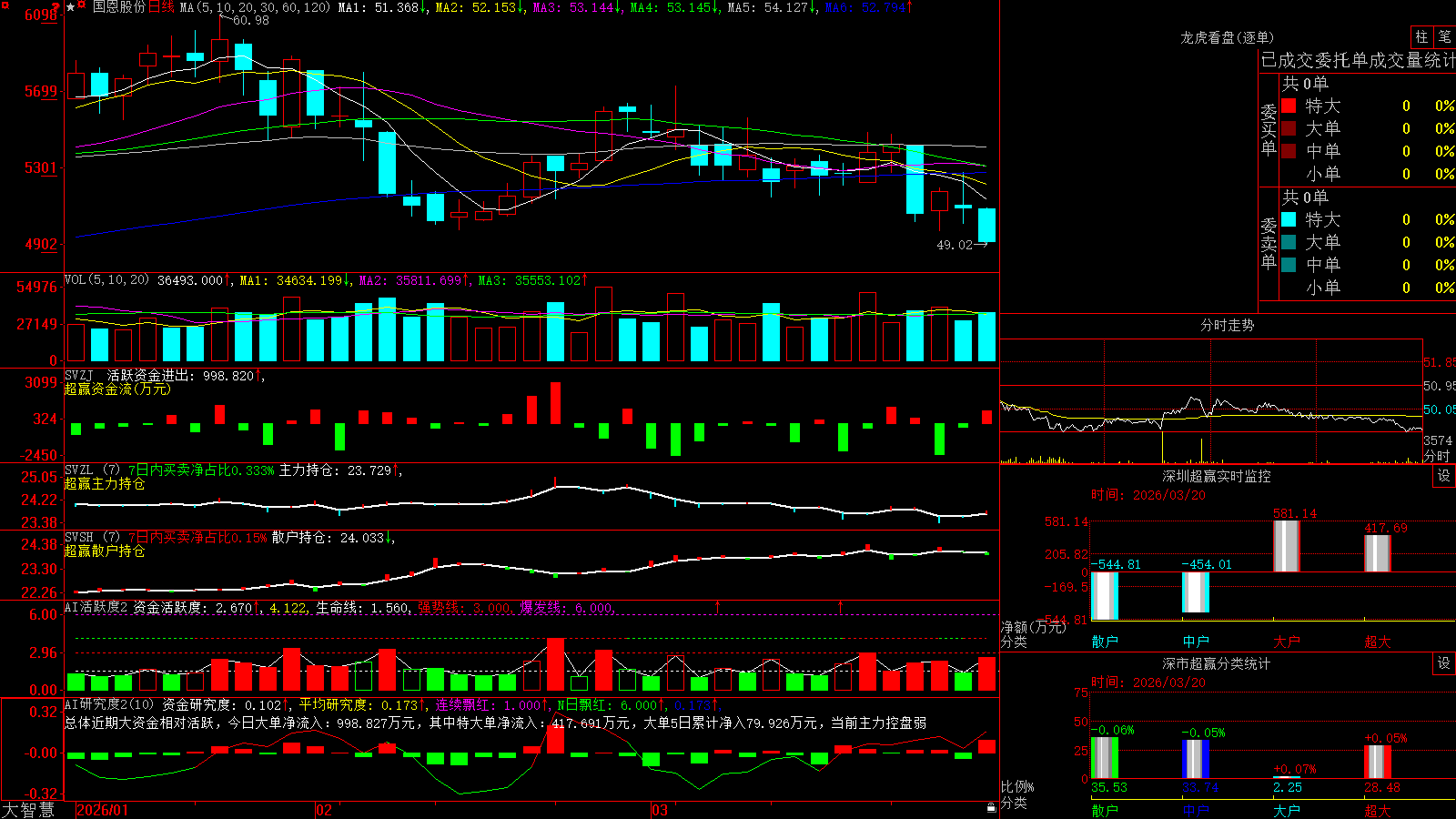Click the 深圳超赢实时监控 panel title

tap(1217, 476)
